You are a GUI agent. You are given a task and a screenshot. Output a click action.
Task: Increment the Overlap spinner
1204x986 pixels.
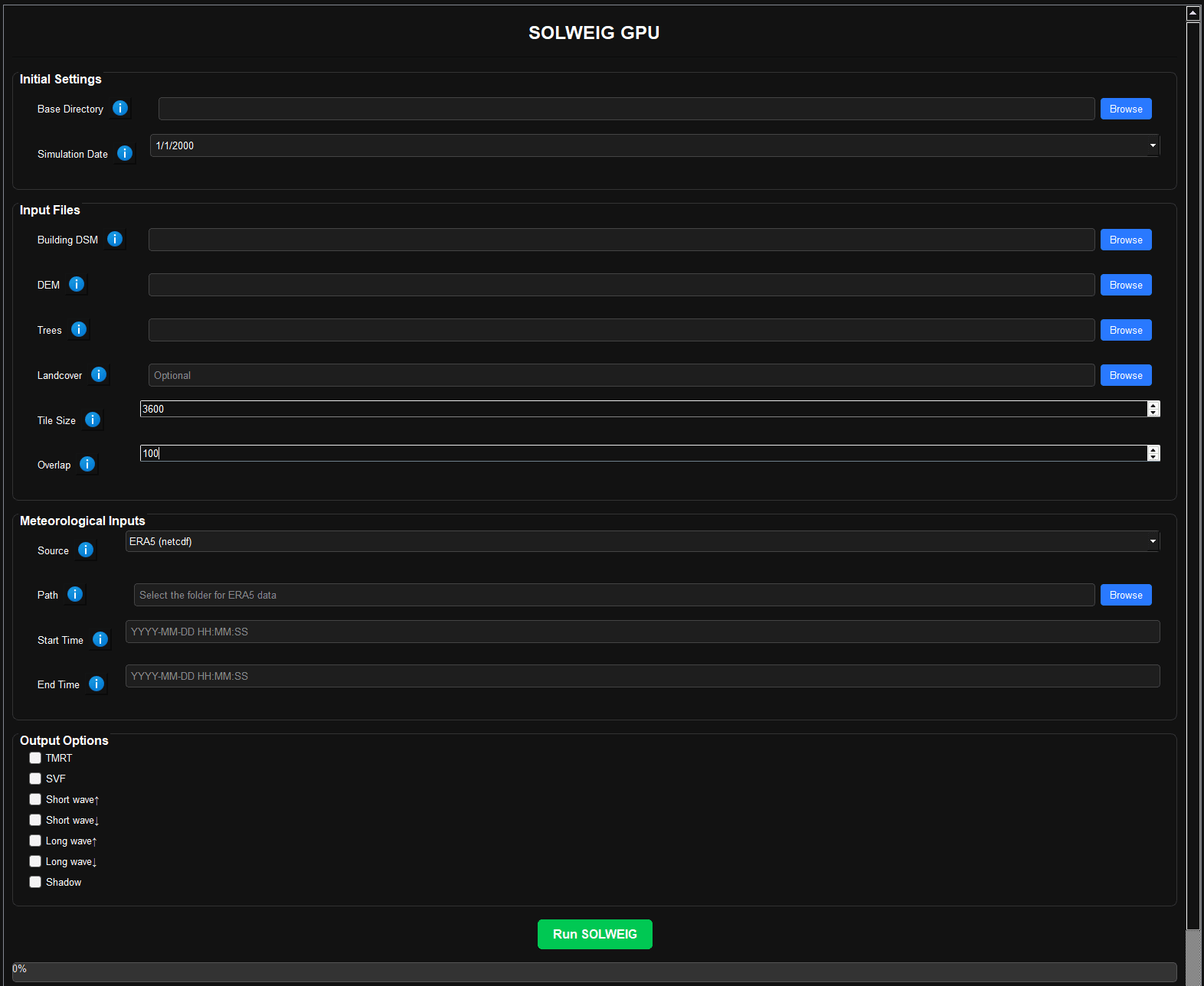1153,449
